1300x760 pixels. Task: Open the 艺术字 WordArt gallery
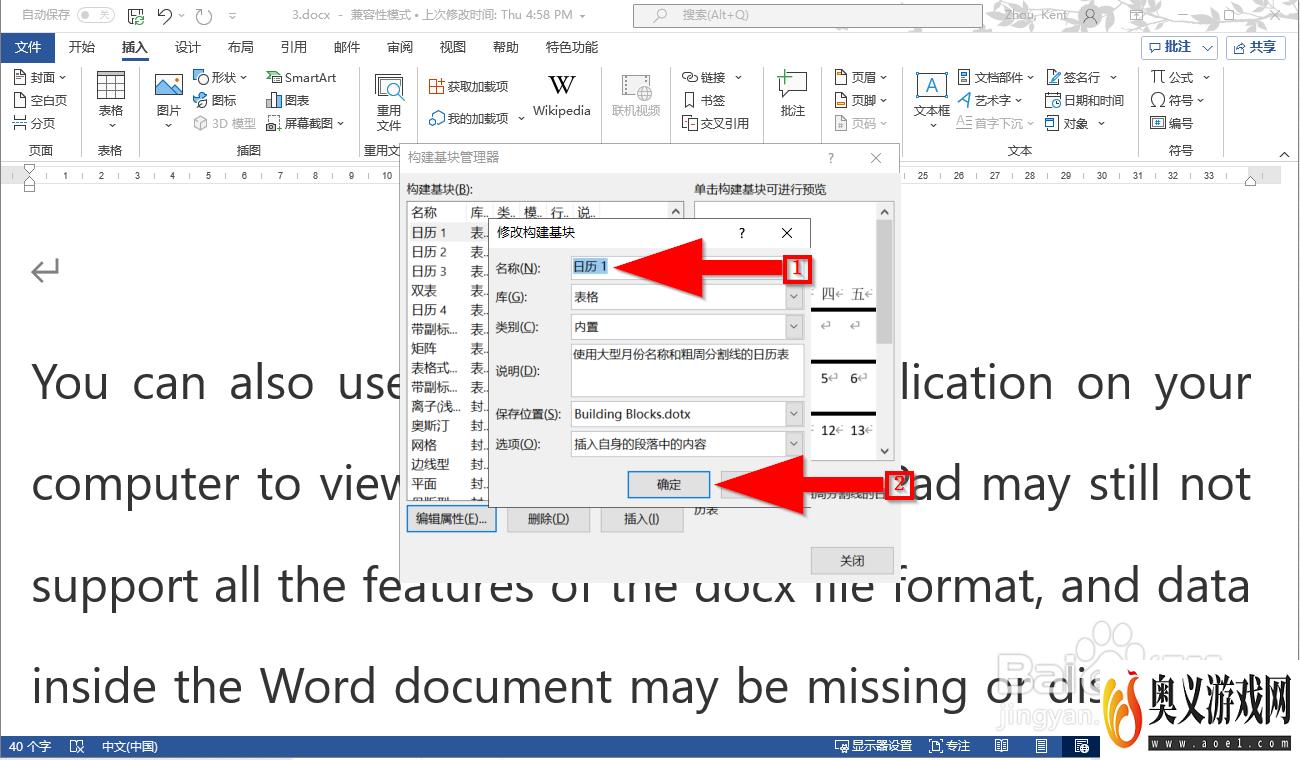tap(990, 100)
